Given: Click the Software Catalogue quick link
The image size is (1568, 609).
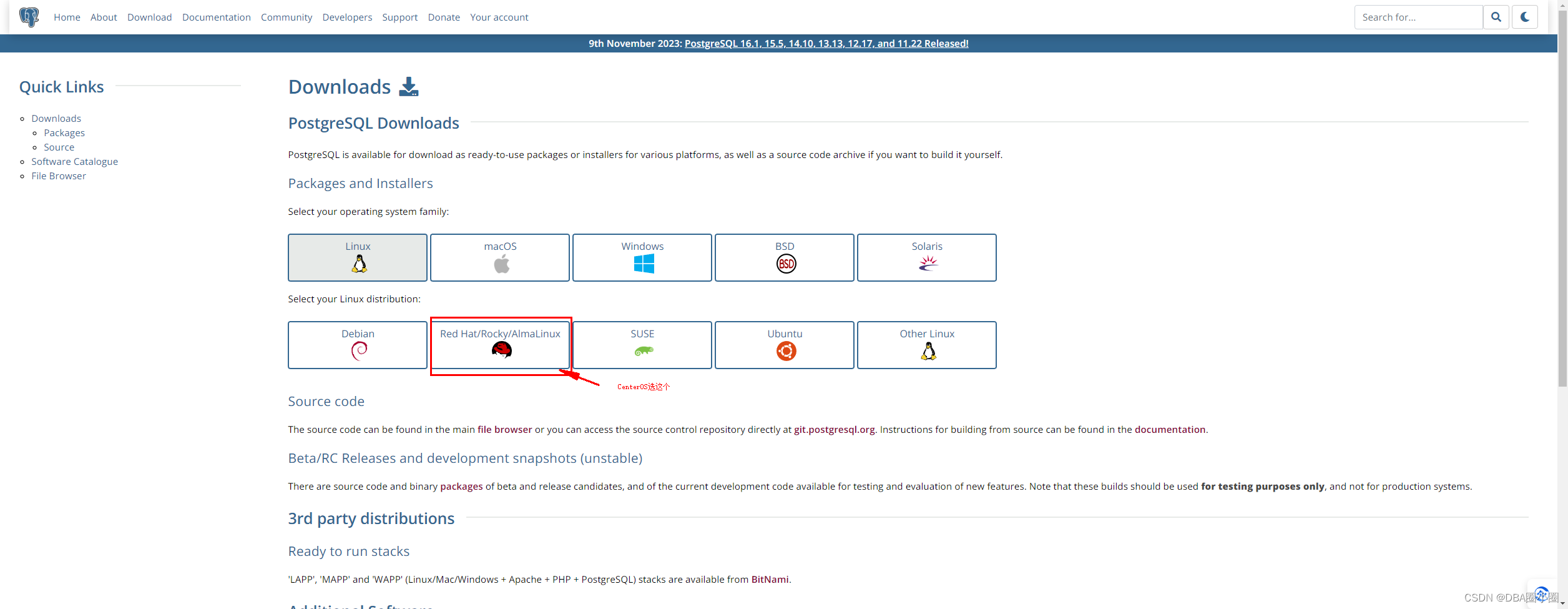Looking at the screenshot, I should 74,161.
